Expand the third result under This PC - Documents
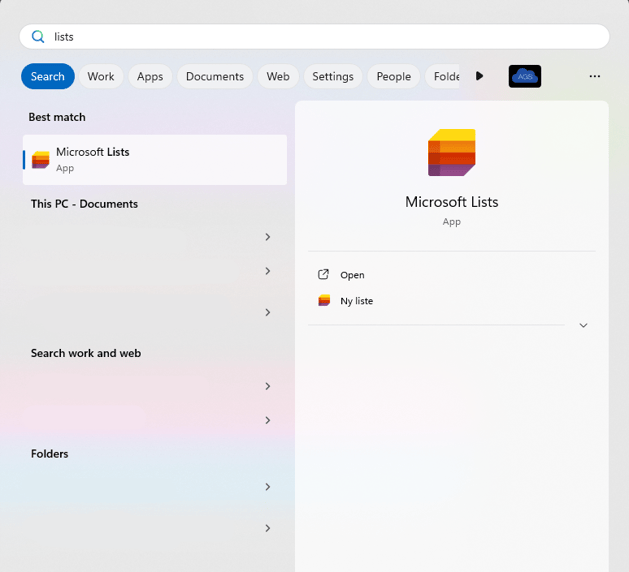 (x=268, y=312)
